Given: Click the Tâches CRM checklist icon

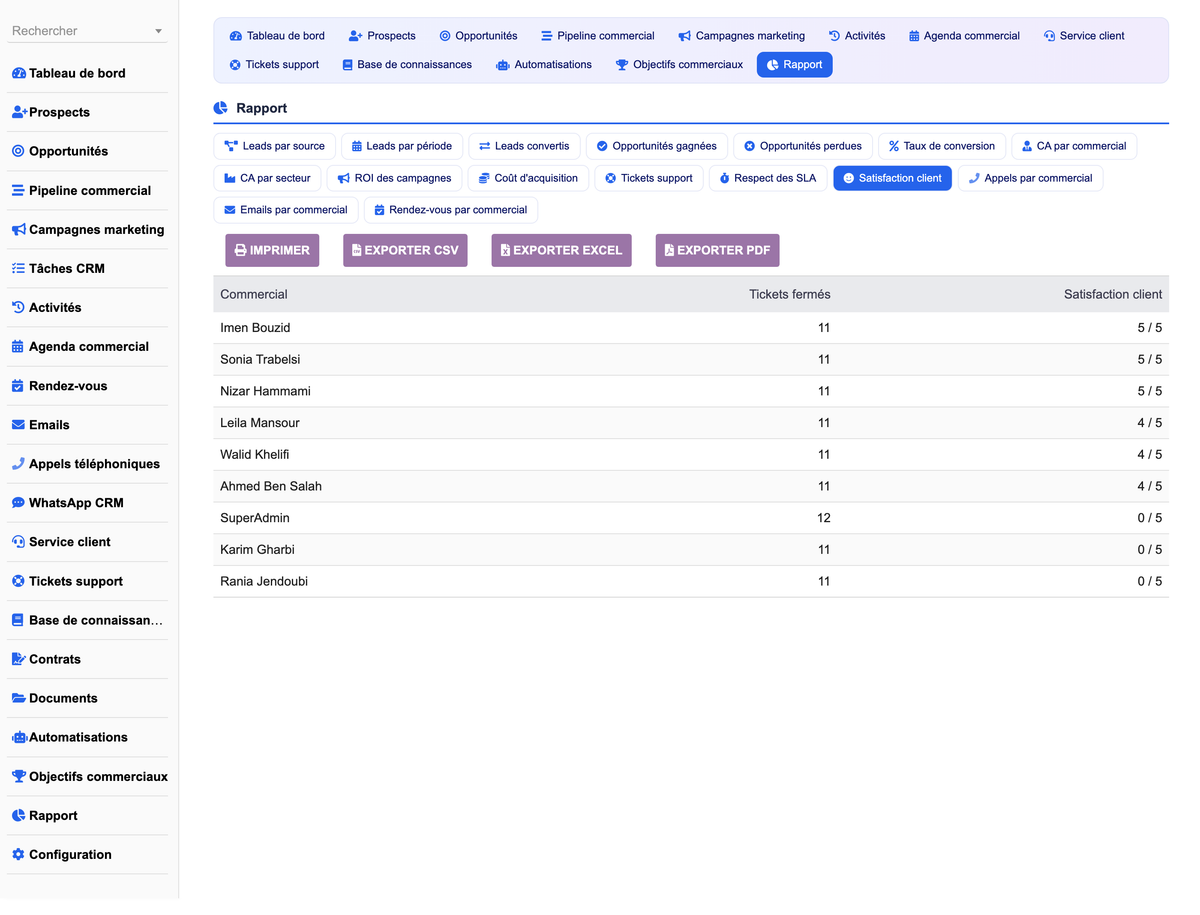Looking at the screenshot, I should click(x=18, y=269).
